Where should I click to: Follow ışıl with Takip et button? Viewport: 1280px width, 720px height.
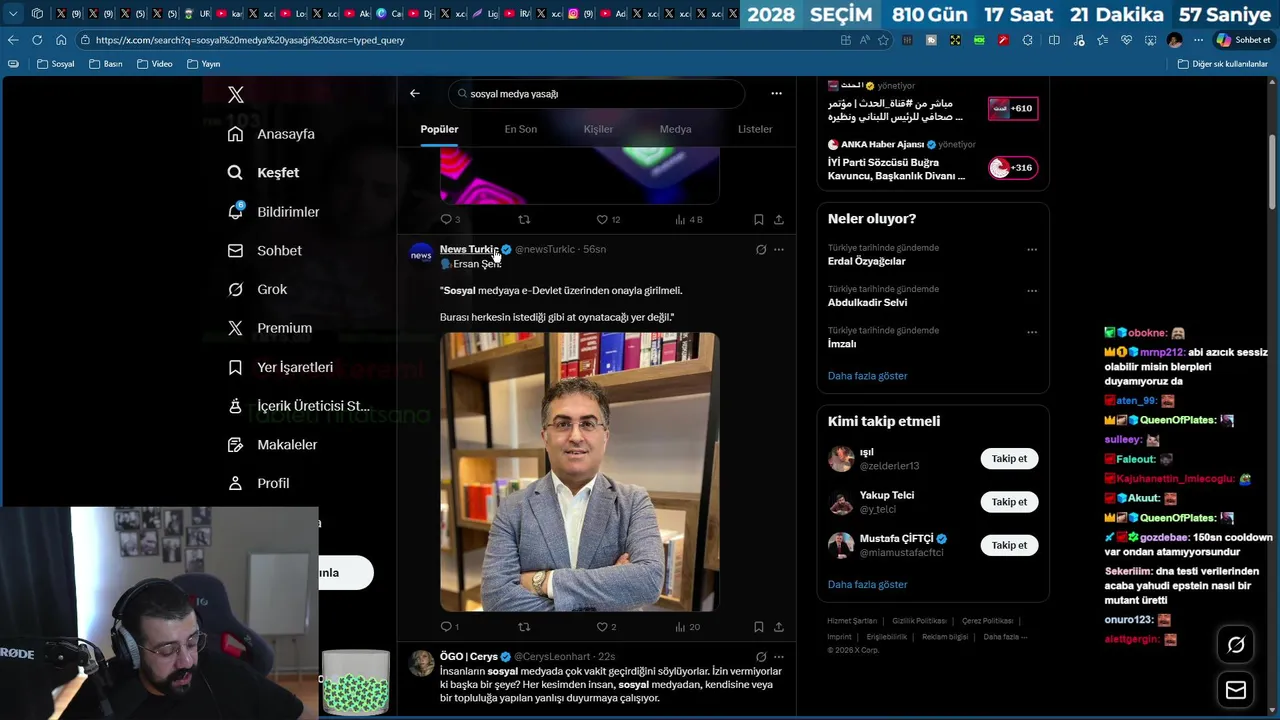coord(1009,459)
